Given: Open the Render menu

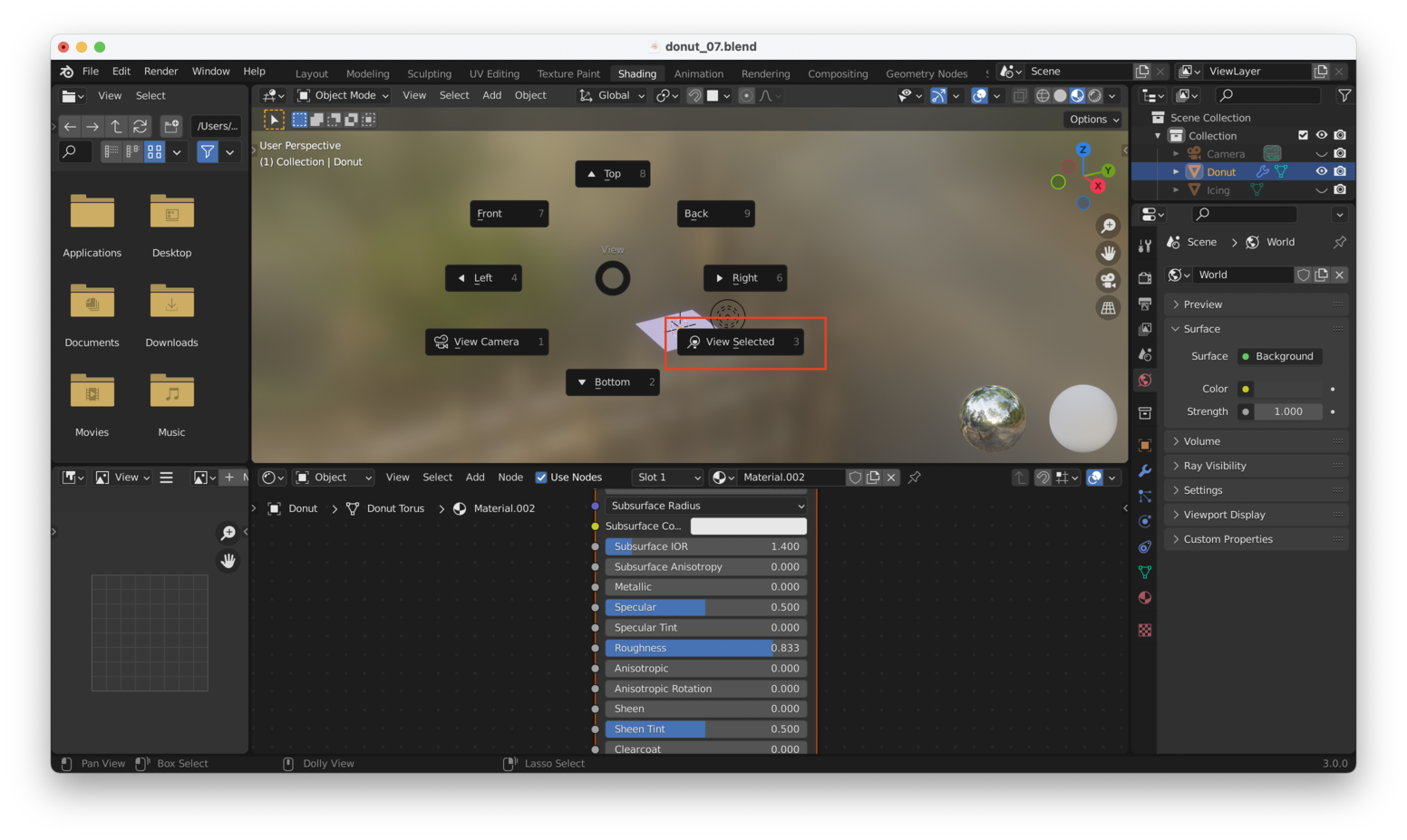Looking at the screenshot, I should pyautogui.click(x=161, y=71).
